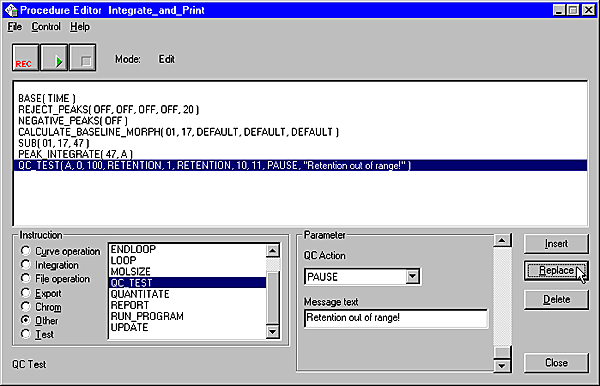Click instruction list scroll up arrow
This screenshot has height=386, width=600.
272,251
